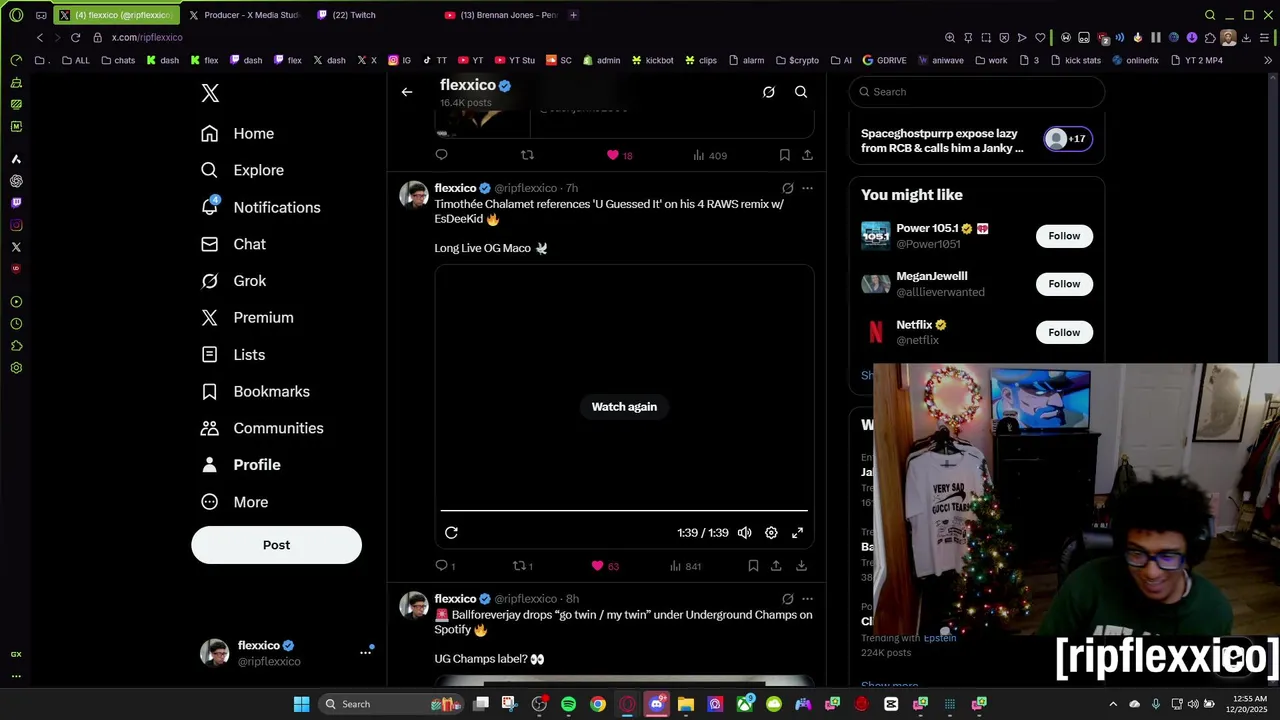1280x720 pixels.
Task: Open more options on Ballforeverjay post
Action: [x=807, y=599]
